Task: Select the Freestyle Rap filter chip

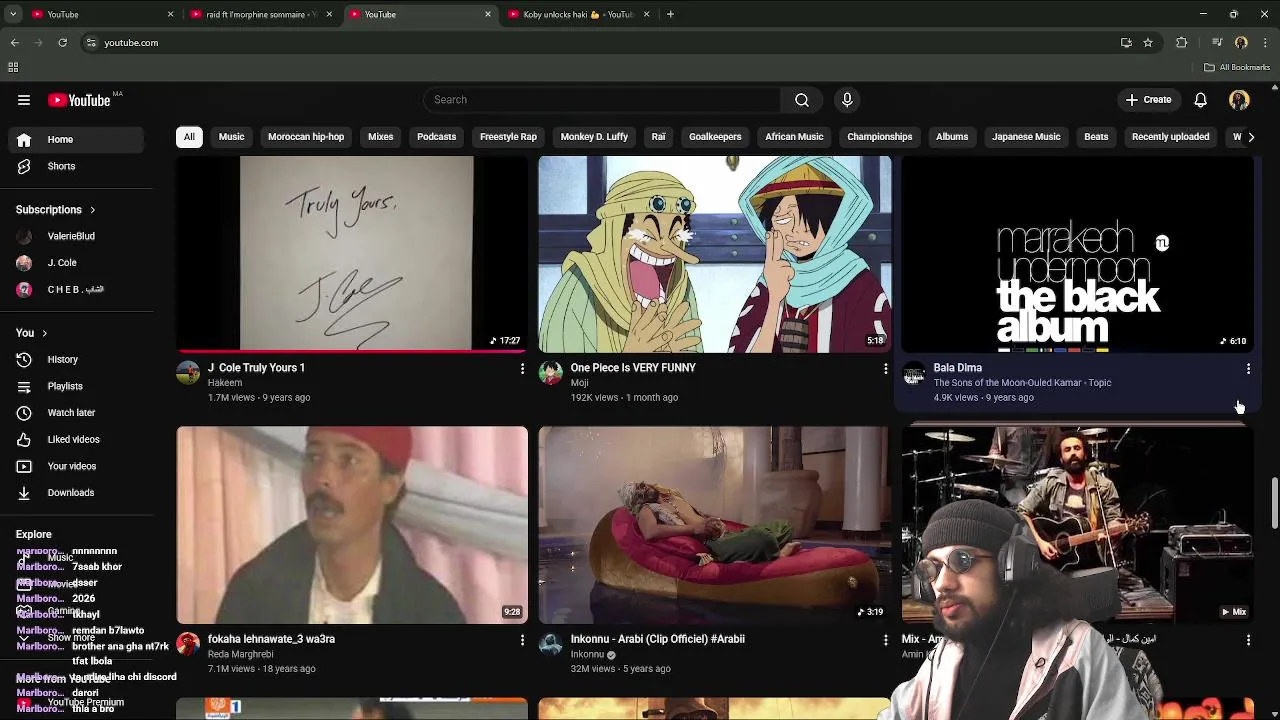Action: point(508,137)
